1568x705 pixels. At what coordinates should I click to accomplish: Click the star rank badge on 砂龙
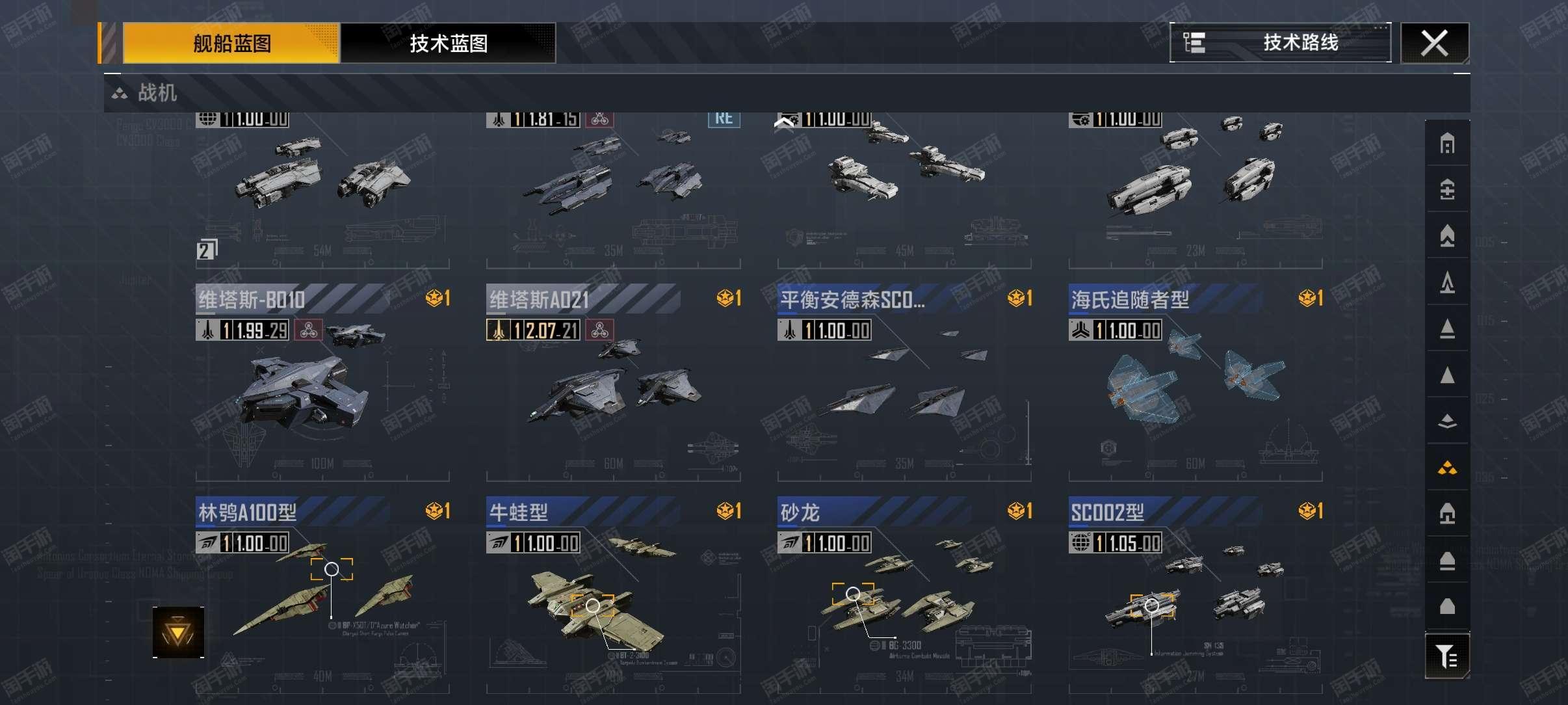pos(1019,511)
